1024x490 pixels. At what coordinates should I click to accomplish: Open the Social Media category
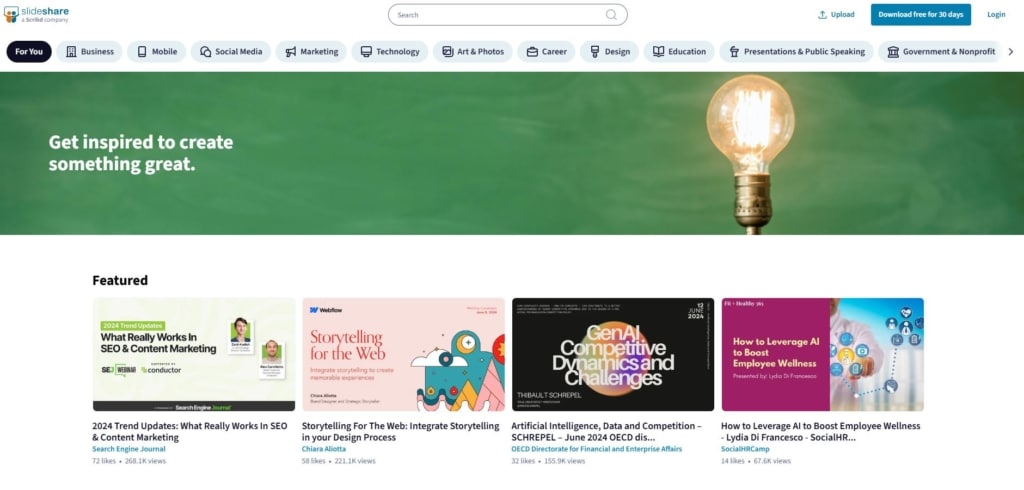tap(231, 52)
